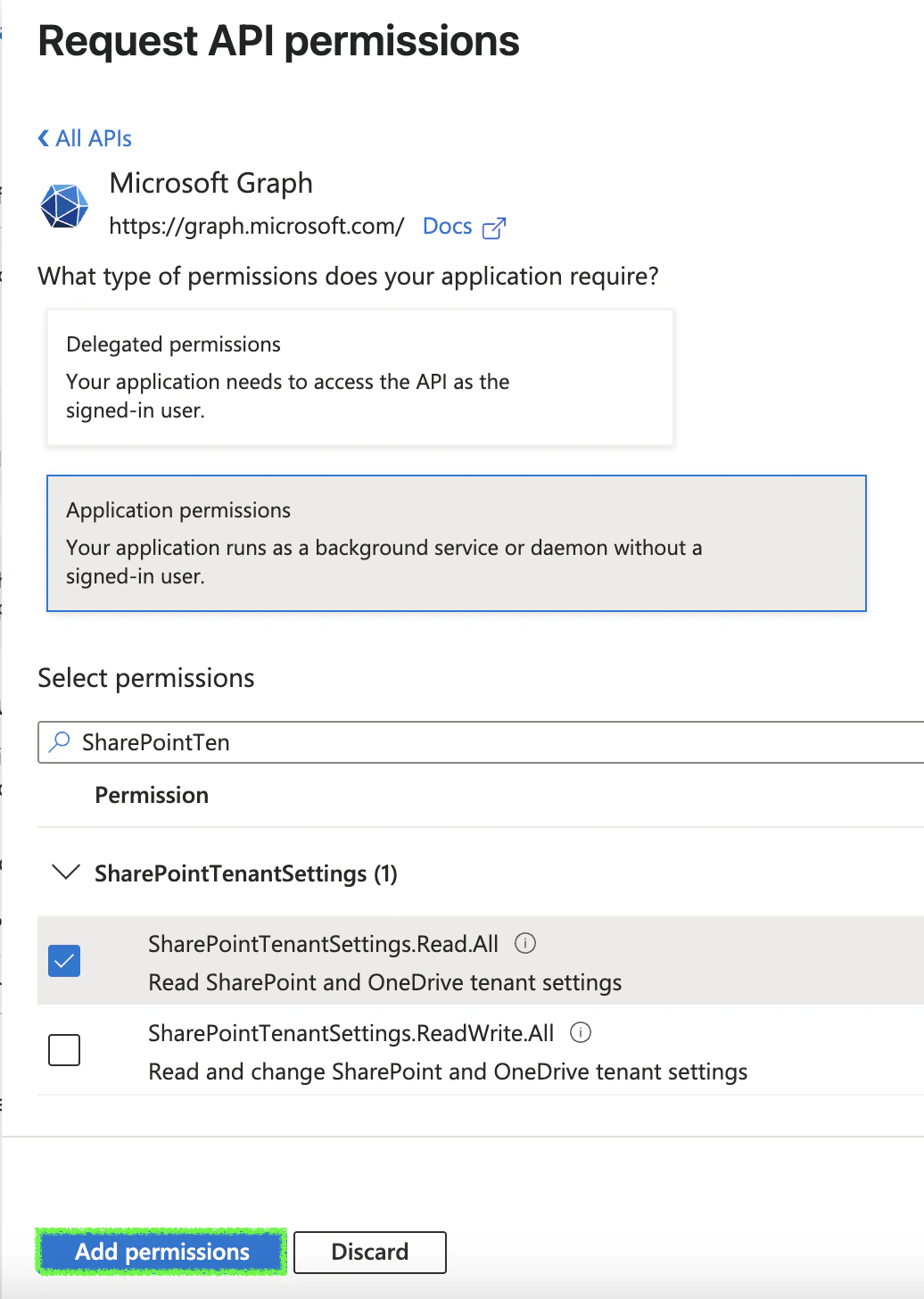This screenshot has width=924, height=1299.
Task: Open the All APIs navigation link
Action: click(x=92, y=137)
